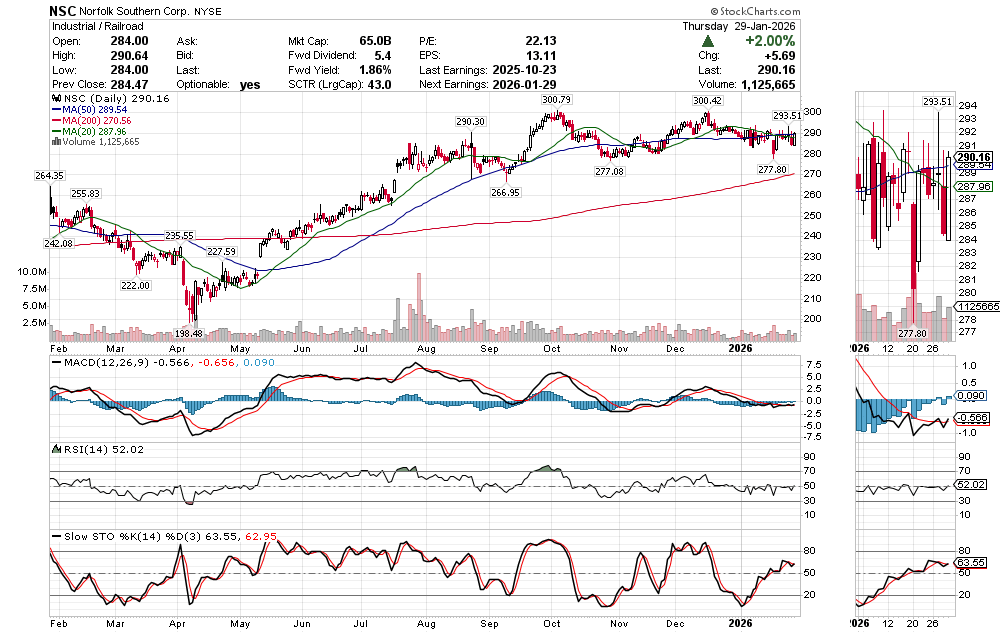Click the NSC ticker symbol title
The width and height of the screenshot is (1000, 633).
66,10
